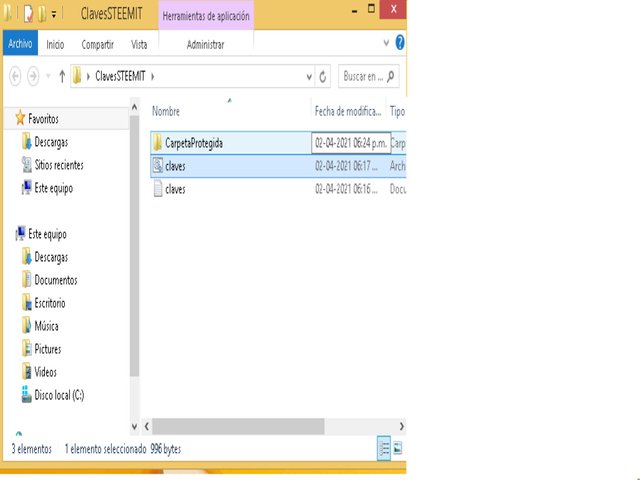Viewport: 640px width, 480px height.
Task: Click the second claves row date 06:16
Action: coord(346,189)
